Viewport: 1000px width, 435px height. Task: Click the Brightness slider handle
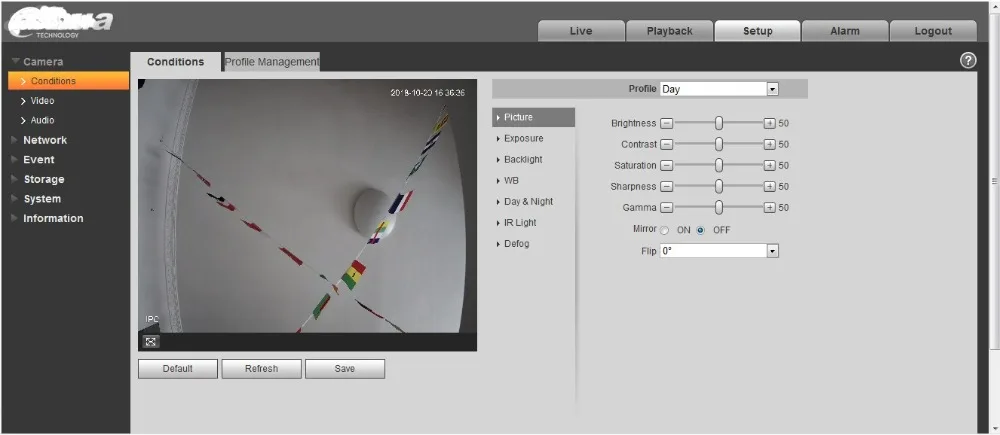point(719,123)
